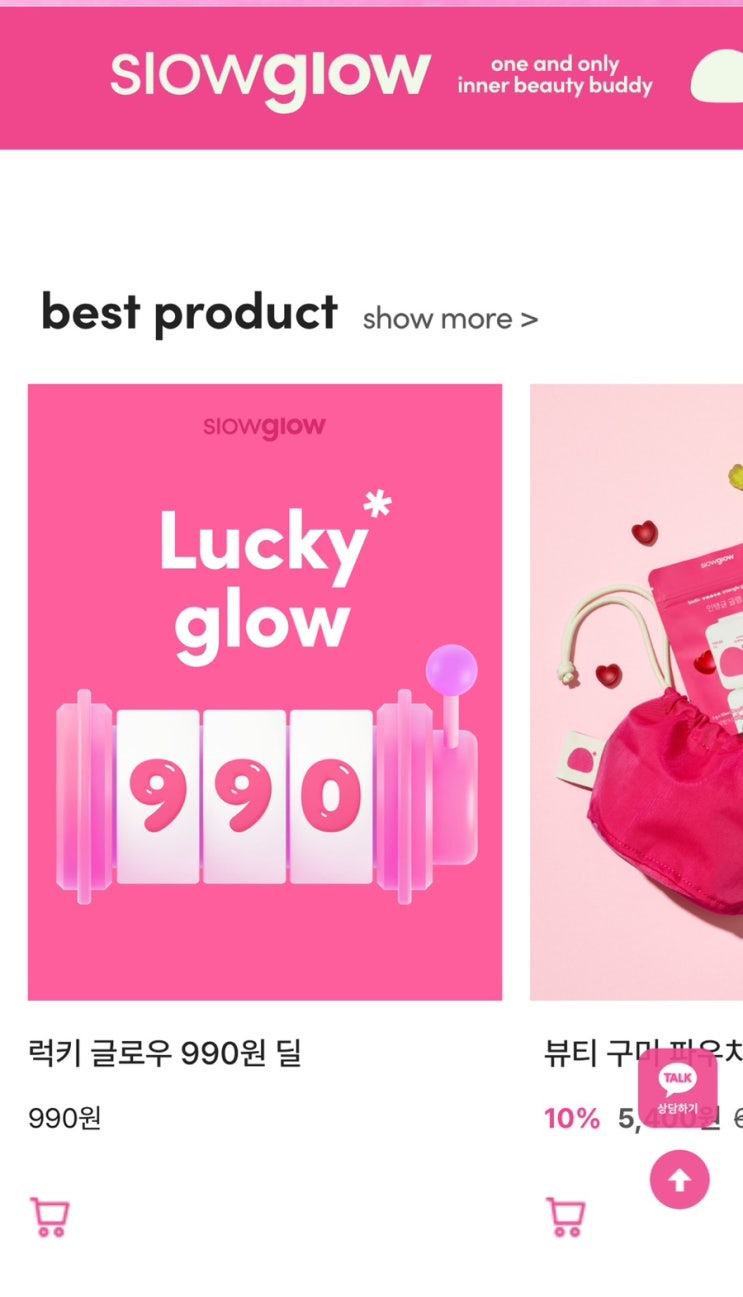Click the 10% discount label
This screenshot has width=743, height=1297.
coord(572,1118)
